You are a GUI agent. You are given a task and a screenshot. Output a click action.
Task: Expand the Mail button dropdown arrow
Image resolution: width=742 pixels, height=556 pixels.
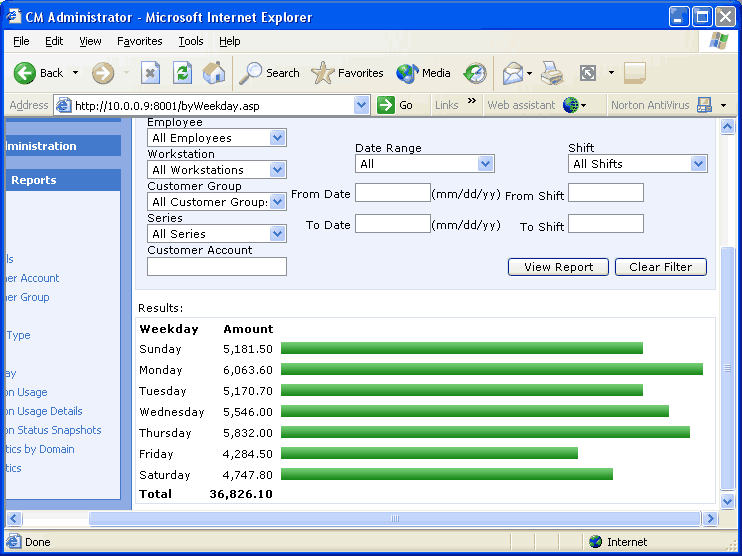(x=529, y=73)
